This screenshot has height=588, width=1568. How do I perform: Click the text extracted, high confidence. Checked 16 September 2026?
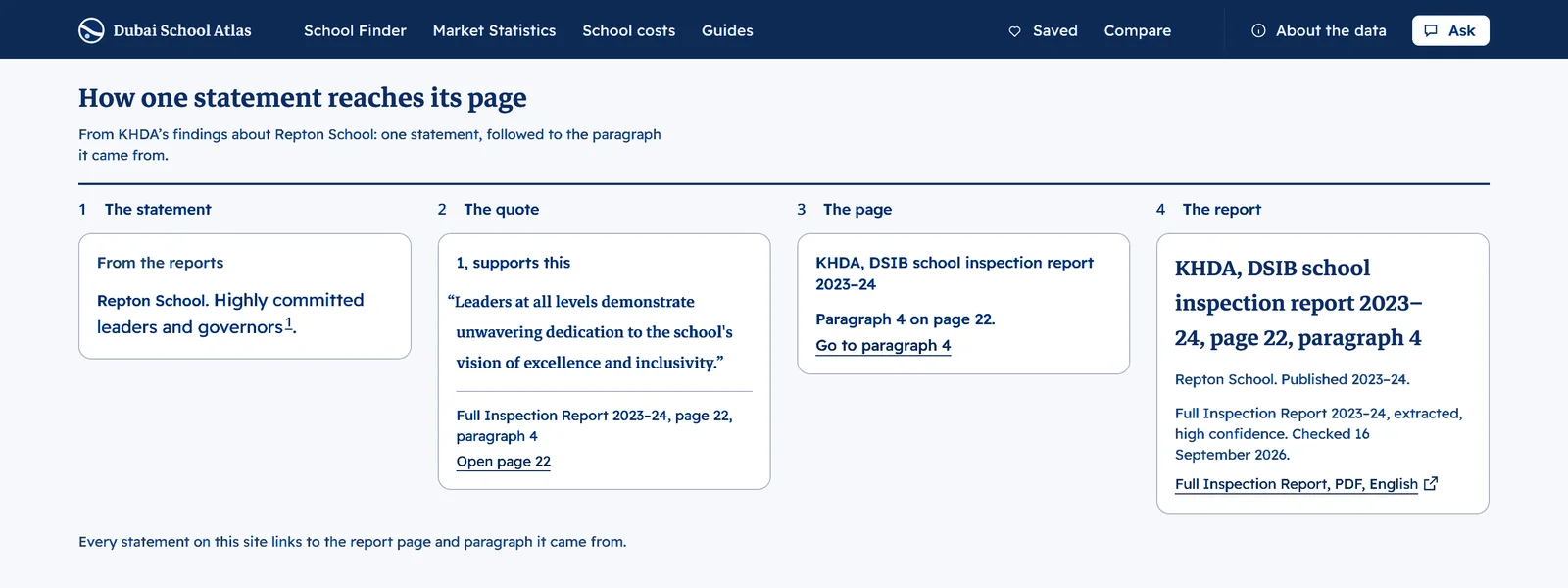point(1318,434)
